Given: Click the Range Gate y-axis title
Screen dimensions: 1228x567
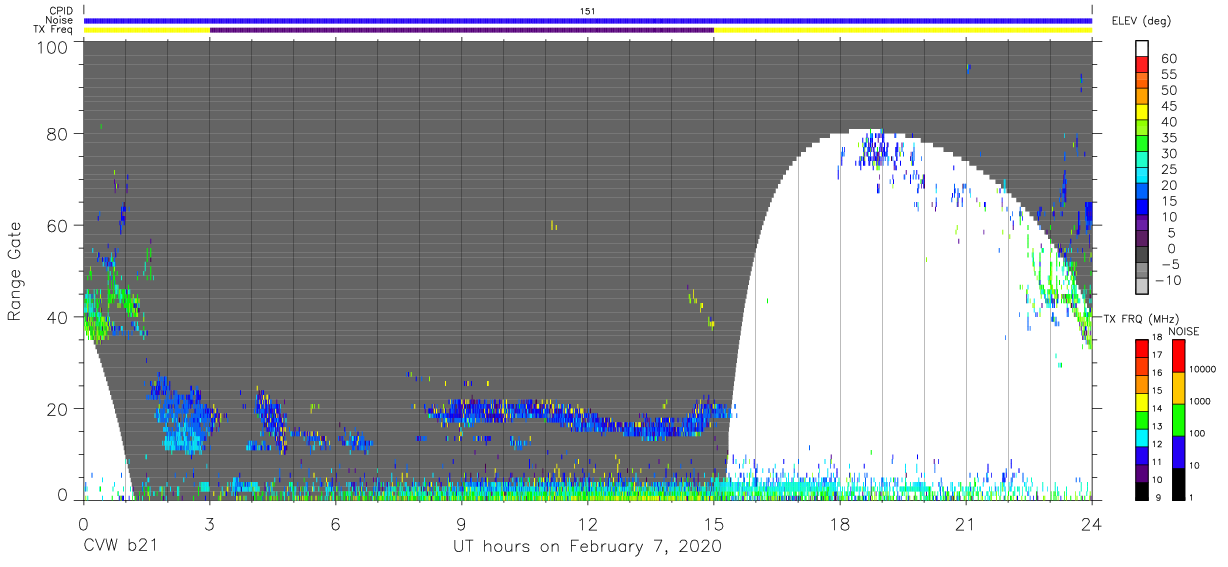Looking at the screenshot, I should 15,272.
